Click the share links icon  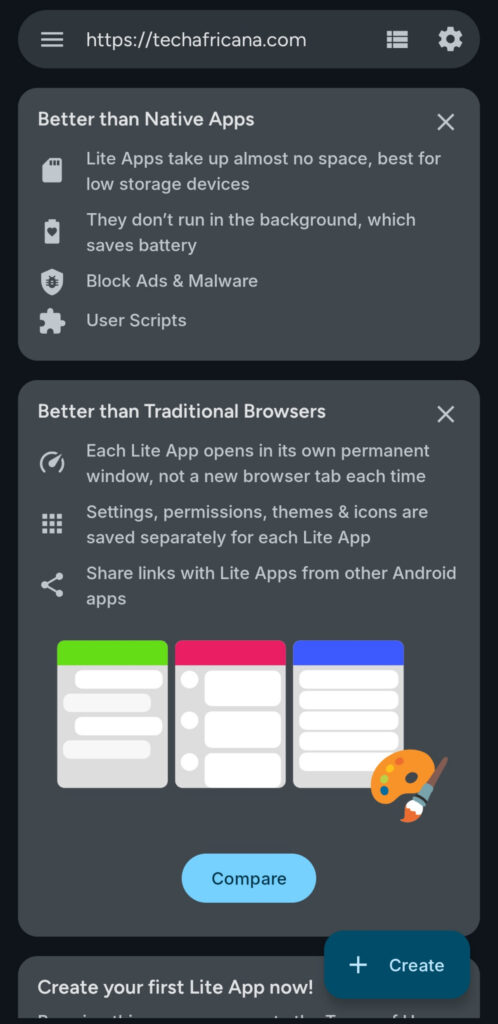tap(52, 585)
